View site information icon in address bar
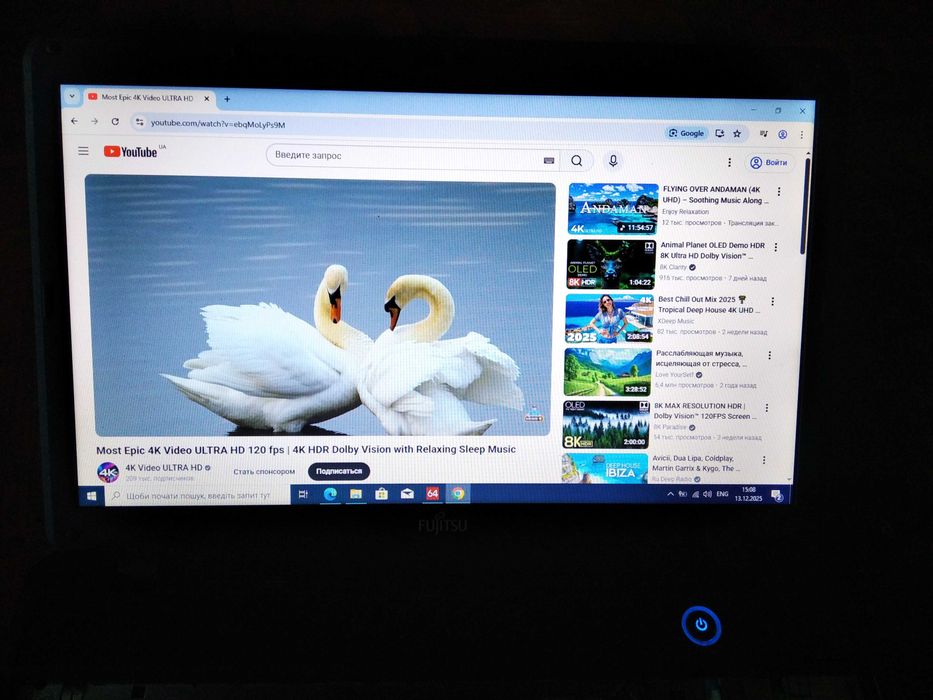 [x=139, y=123]
